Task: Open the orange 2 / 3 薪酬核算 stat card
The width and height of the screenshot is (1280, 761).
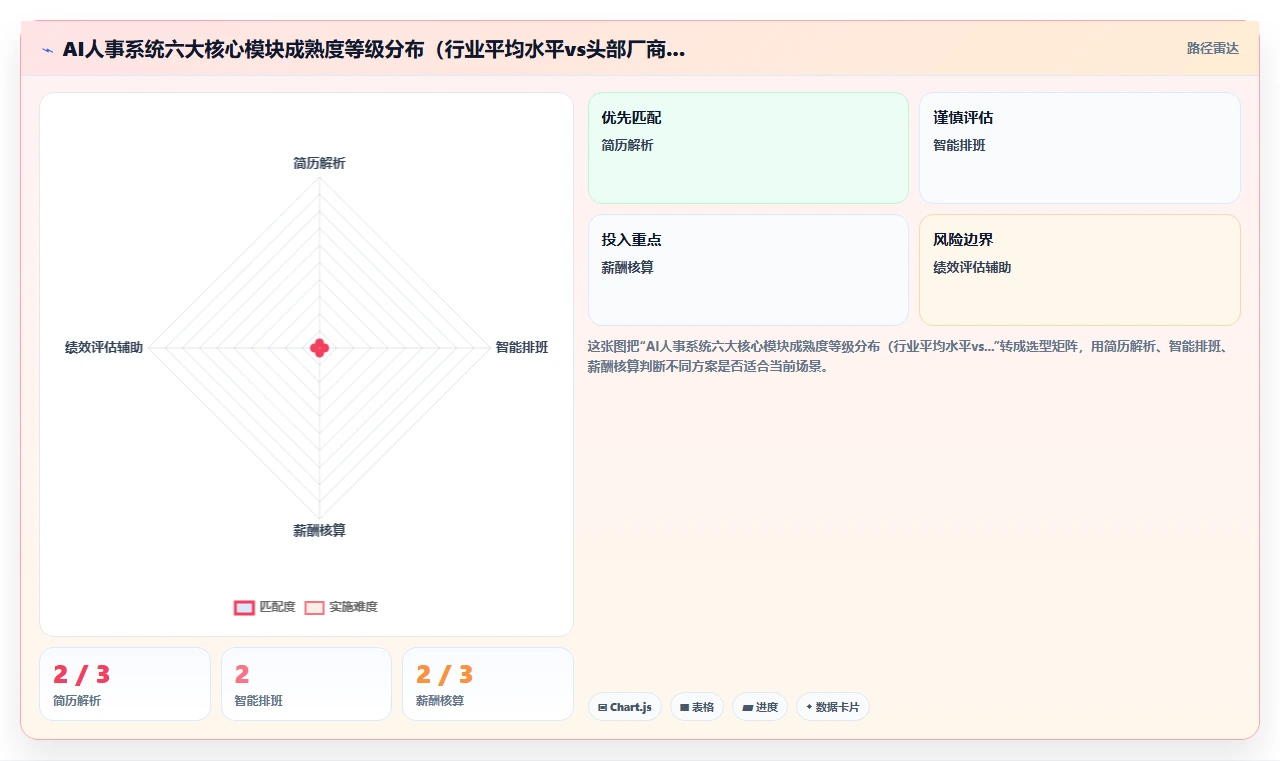Action: pos(488,684)
